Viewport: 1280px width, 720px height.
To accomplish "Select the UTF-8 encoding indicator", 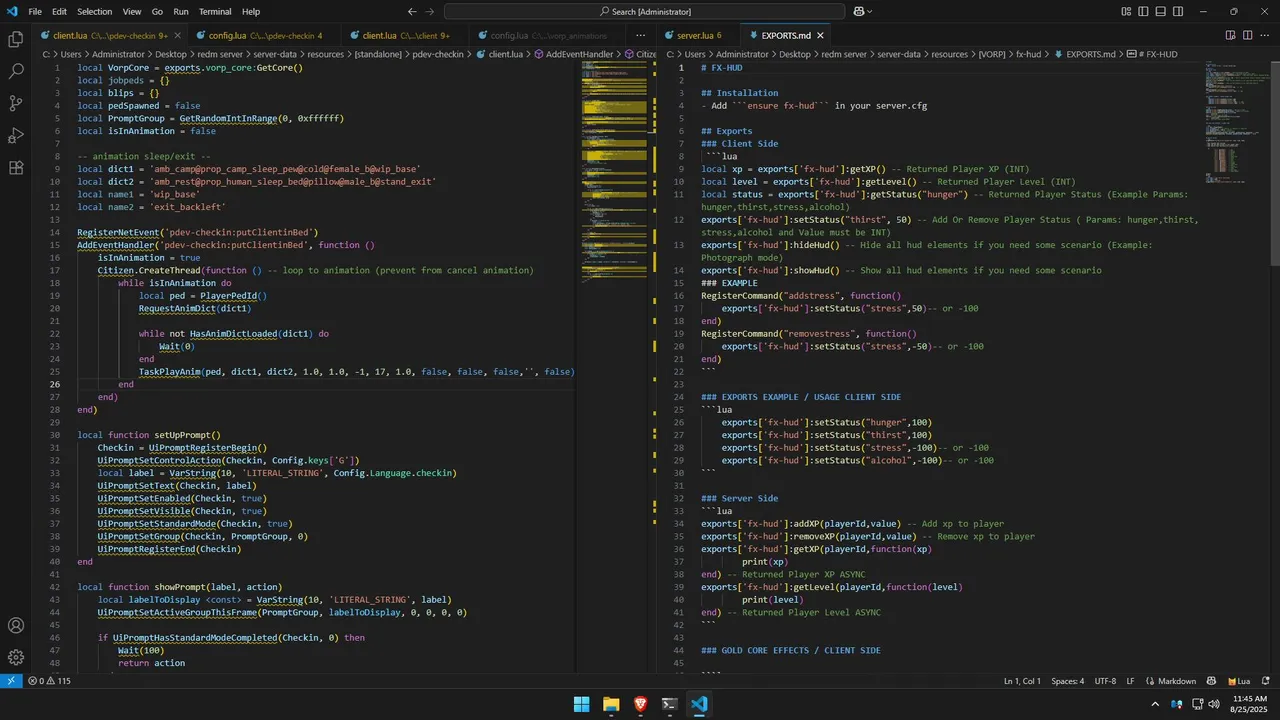I will 1105,681.
